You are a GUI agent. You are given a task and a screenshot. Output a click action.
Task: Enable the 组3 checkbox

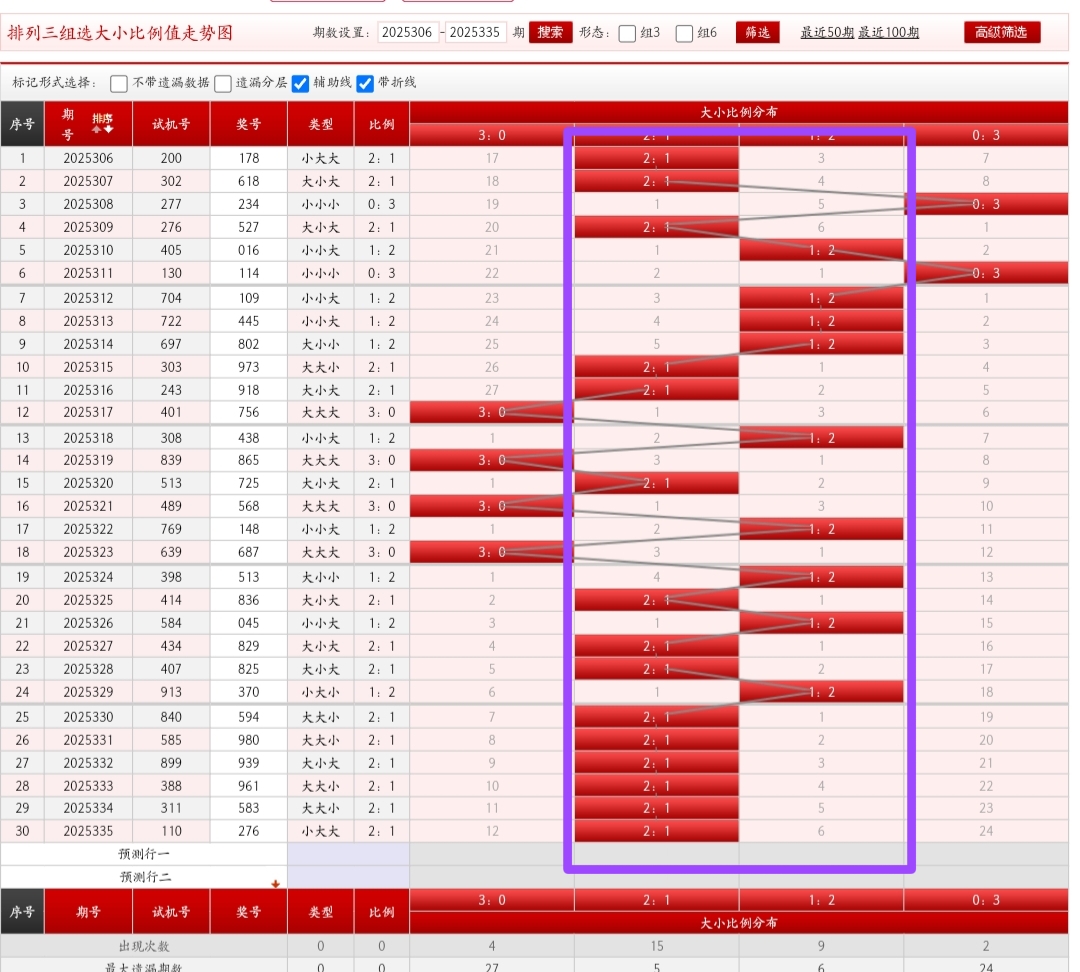point(627,33)
